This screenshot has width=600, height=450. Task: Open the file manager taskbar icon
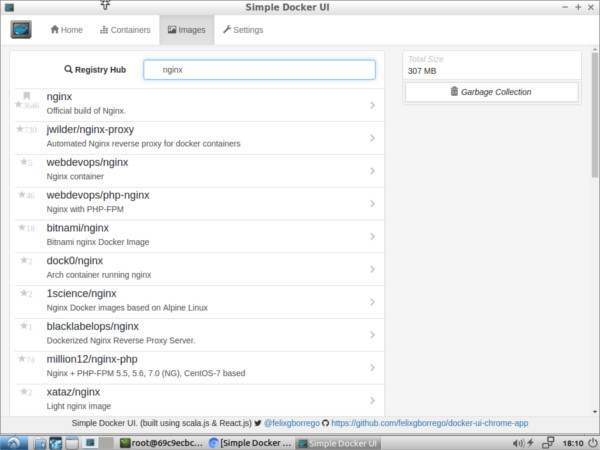(x=39, y=443)
